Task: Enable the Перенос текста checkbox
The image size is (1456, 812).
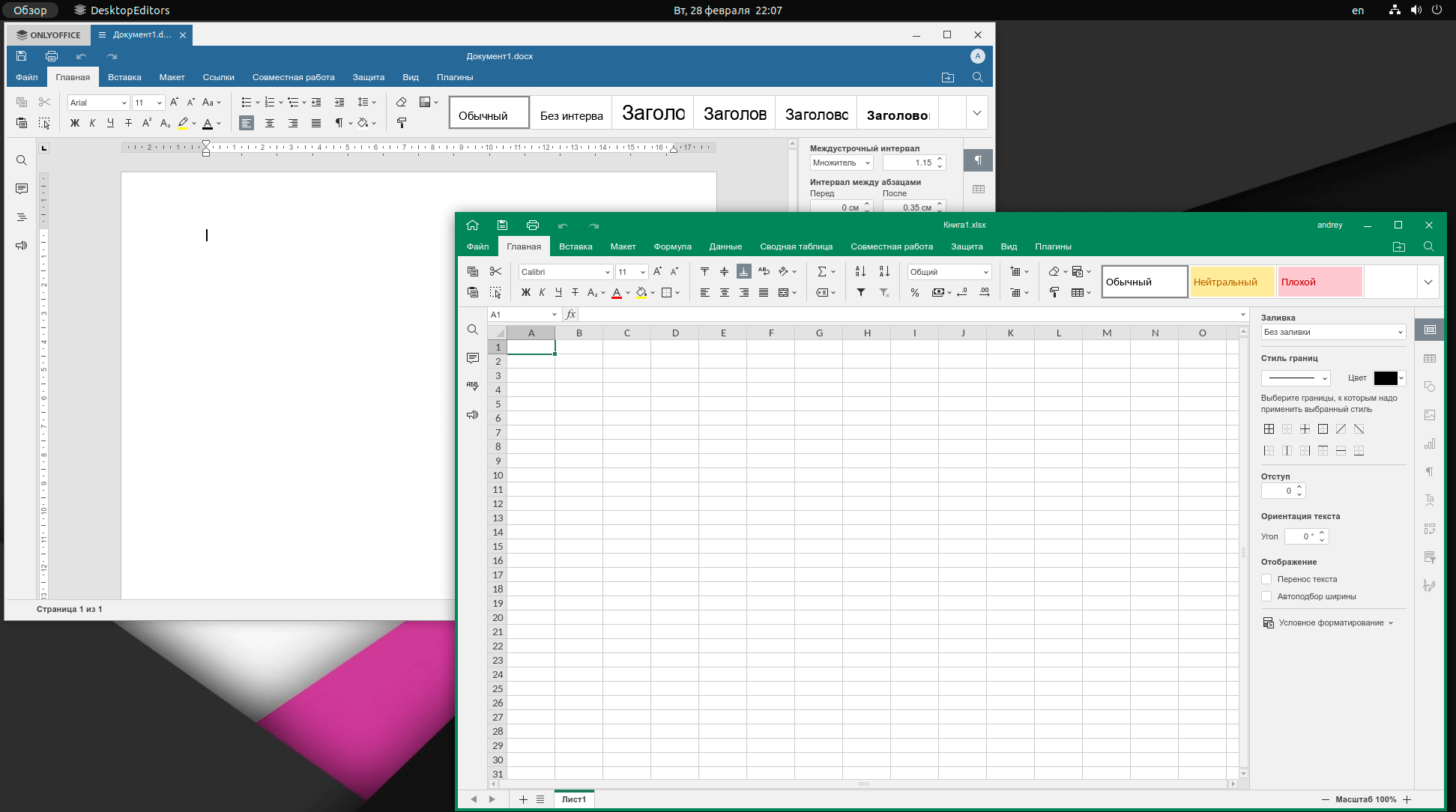Action: tap(1267, 579)
